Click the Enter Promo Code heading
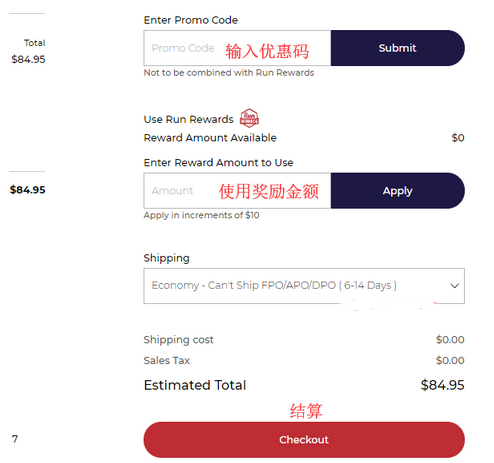This screenshot has height=463, width=494. click(x=191, y=20)
